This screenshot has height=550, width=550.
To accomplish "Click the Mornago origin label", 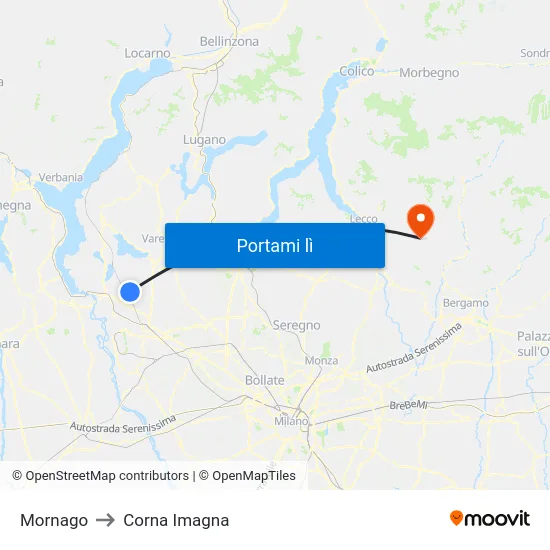I will [x=54, y=520].
